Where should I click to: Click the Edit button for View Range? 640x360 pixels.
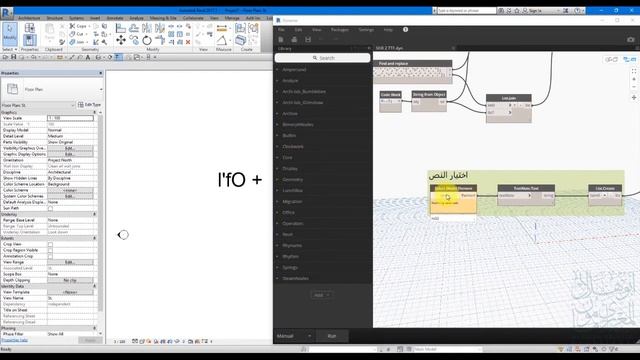[x=70, y=262]
